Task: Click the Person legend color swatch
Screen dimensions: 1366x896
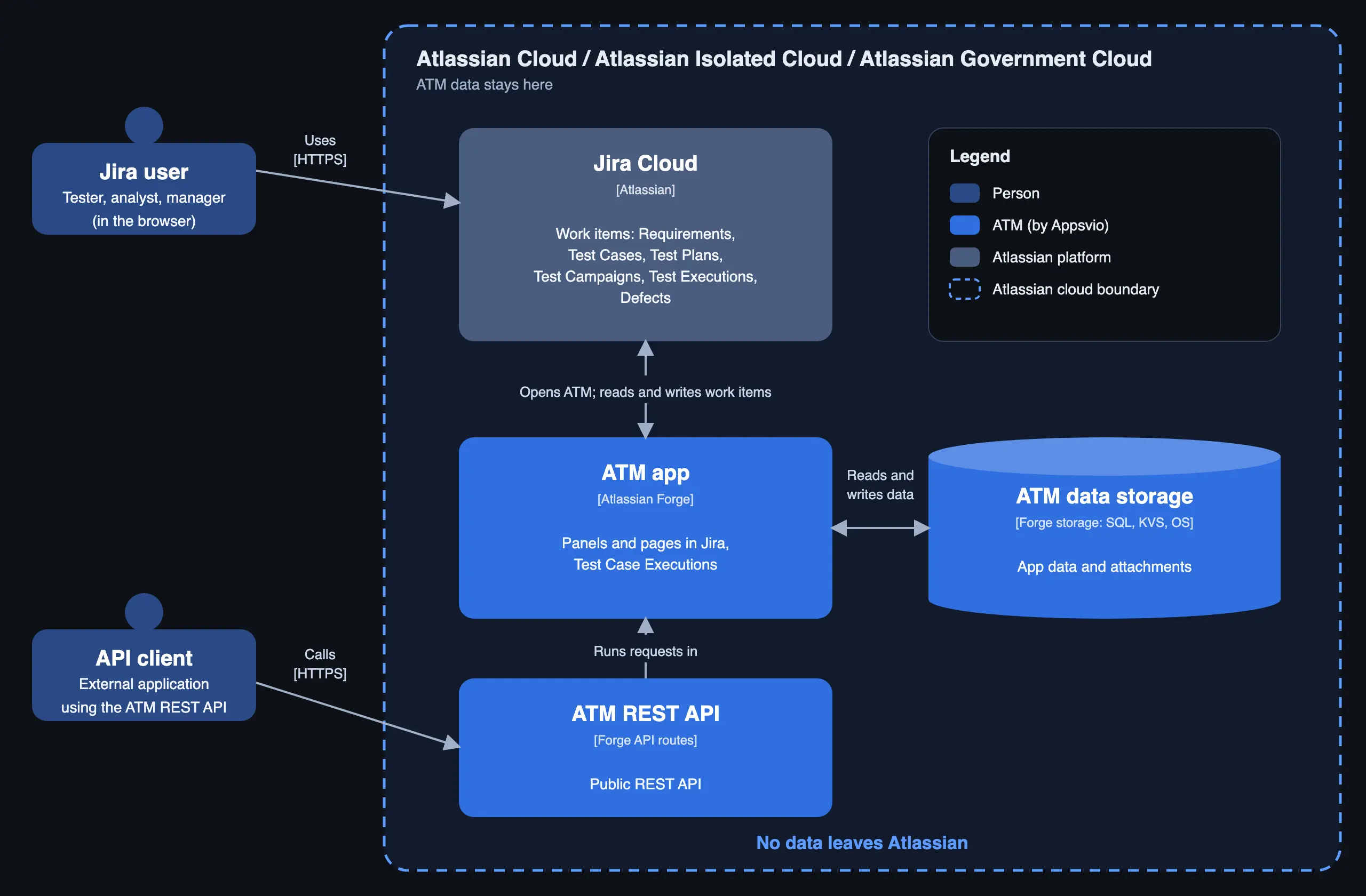Action: point(964,193)
